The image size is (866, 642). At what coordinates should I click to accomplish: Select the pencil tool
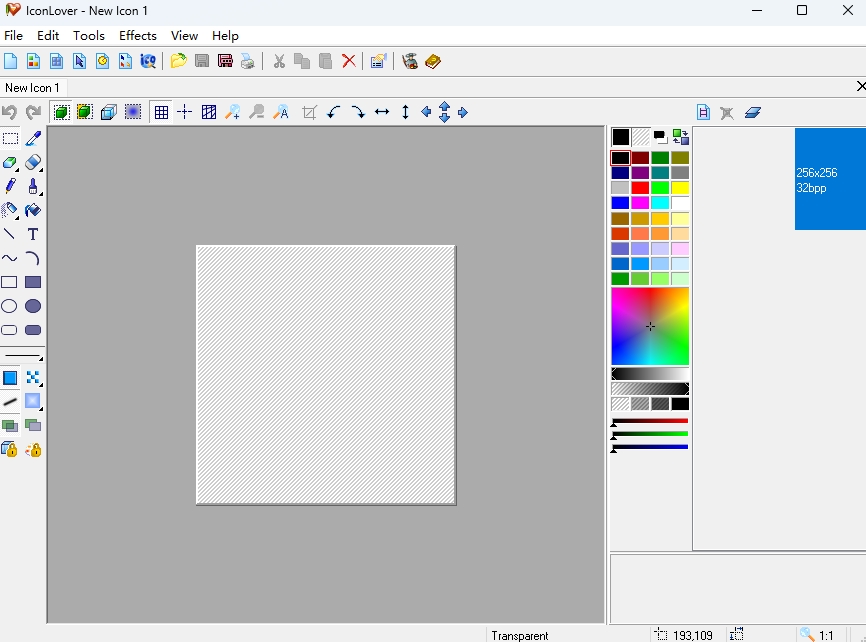point(10,186)
